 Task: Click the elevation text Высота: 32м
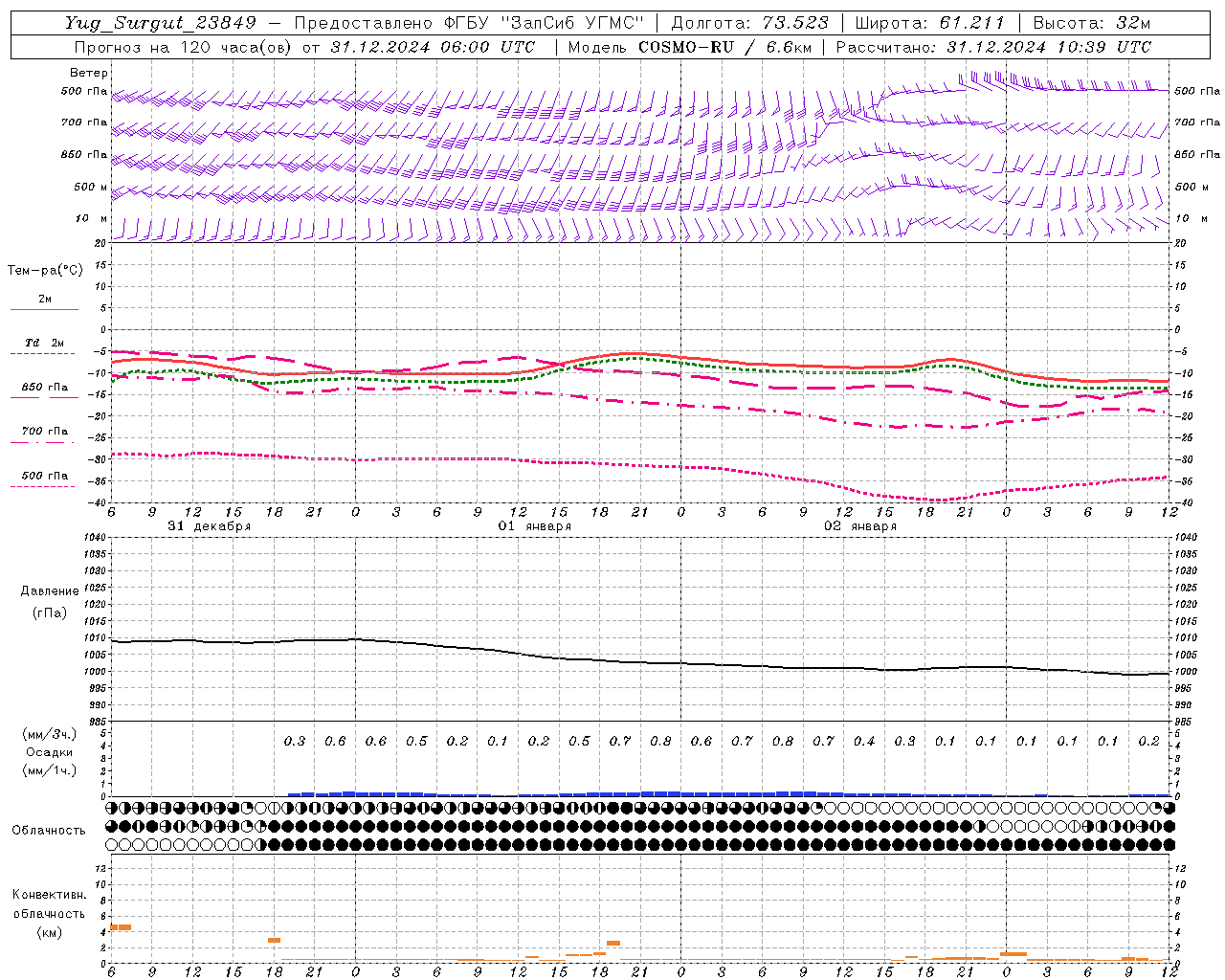(1091, 23)
